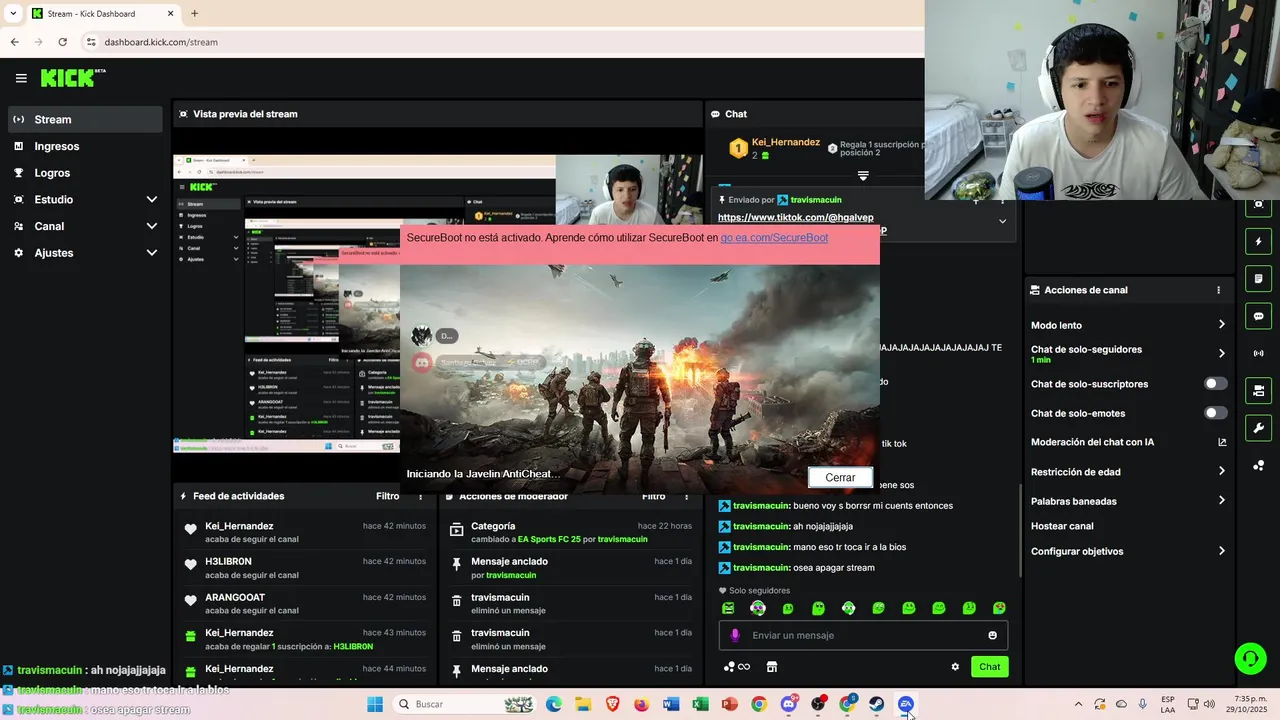Reload the browser page

coord(62,42)
